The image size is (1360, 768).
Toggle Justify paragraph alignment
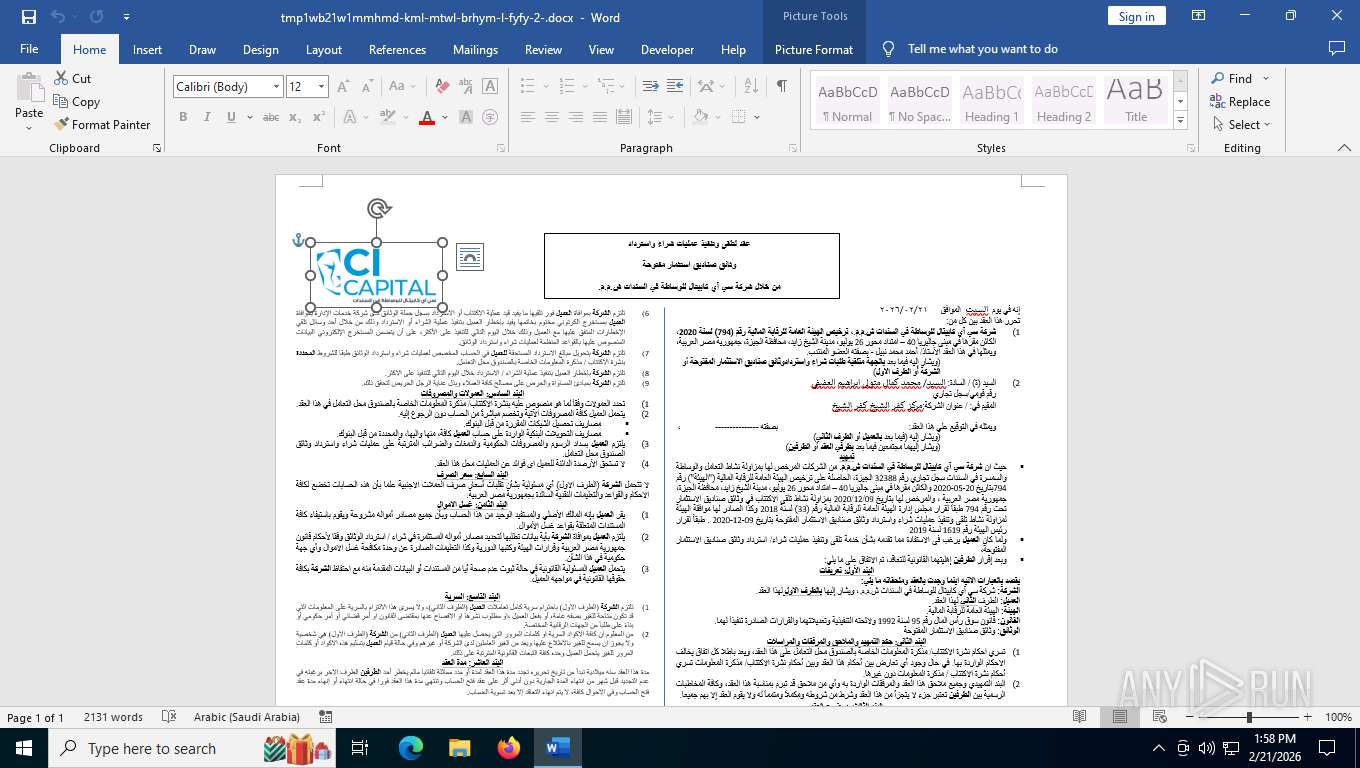pyautogui.click(x=599, y=117)
